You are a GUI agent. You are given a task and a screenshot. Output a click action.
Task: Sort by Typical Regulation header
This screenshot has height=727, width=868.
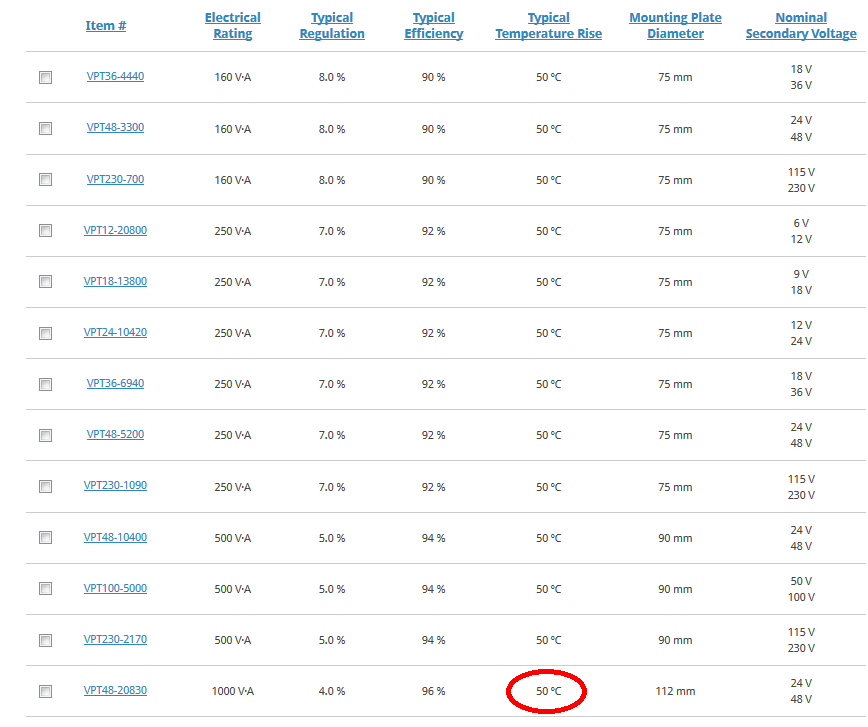[x=332, y=25]
